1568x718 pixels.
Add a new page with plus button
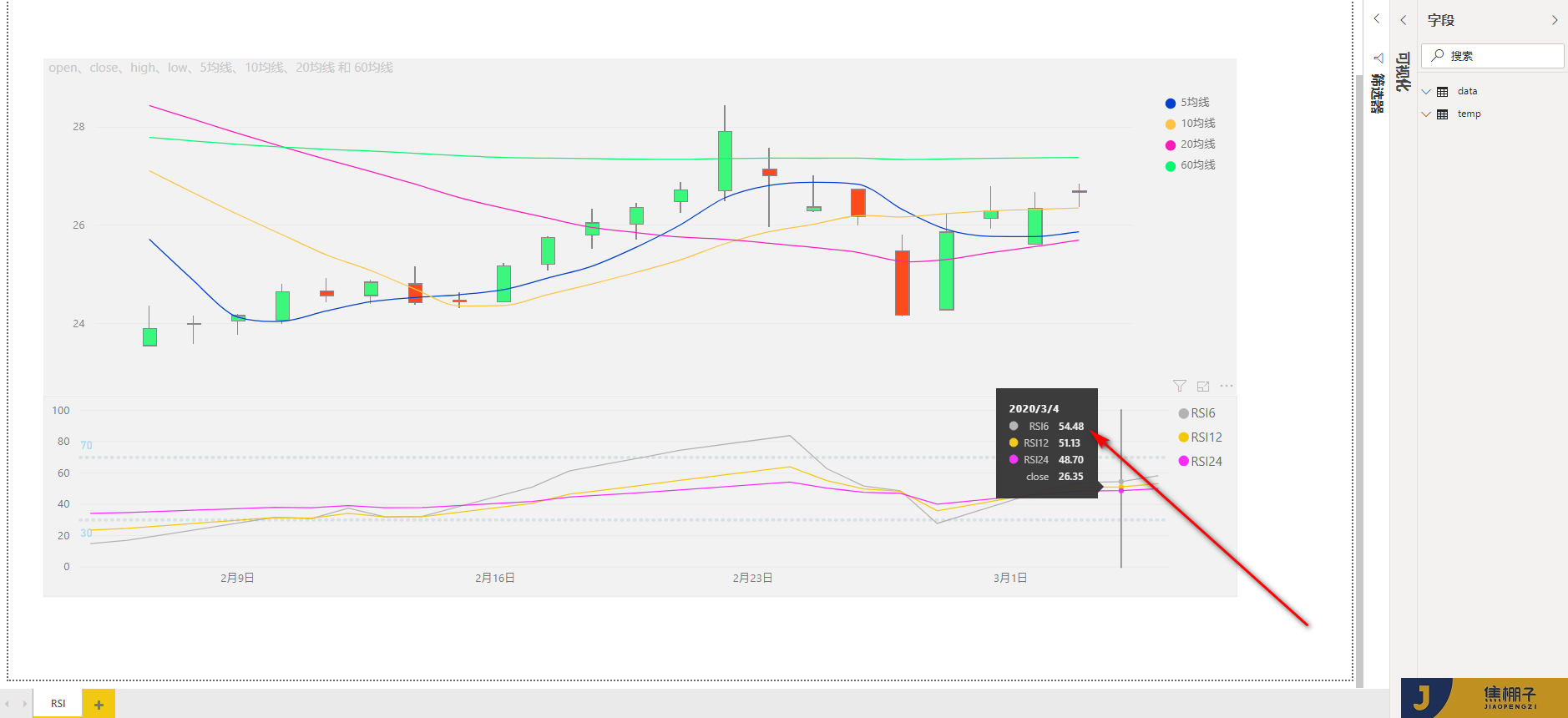[x=99, y=704]
